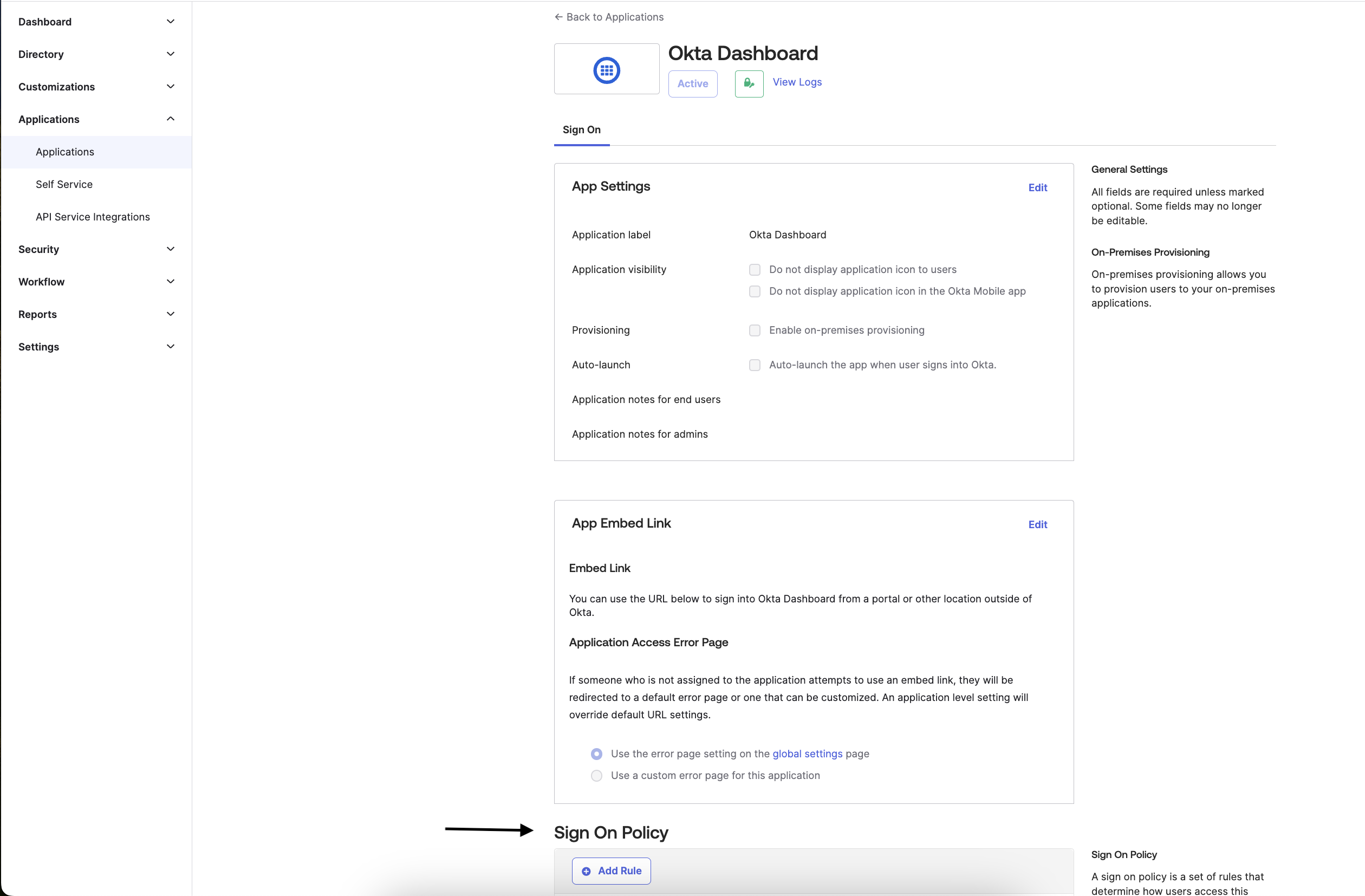Click the App Settings heading

click(x=611, y=186)
